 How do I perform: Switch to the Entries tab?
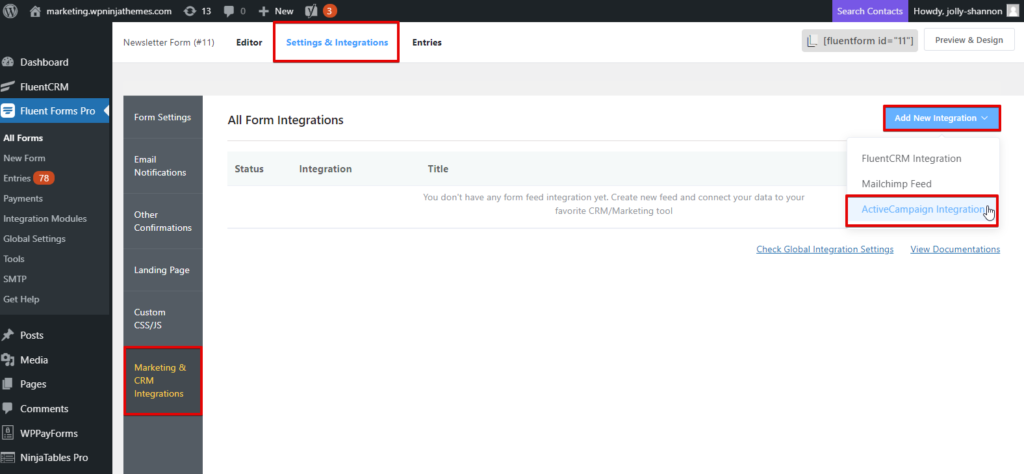pos(426,42)
